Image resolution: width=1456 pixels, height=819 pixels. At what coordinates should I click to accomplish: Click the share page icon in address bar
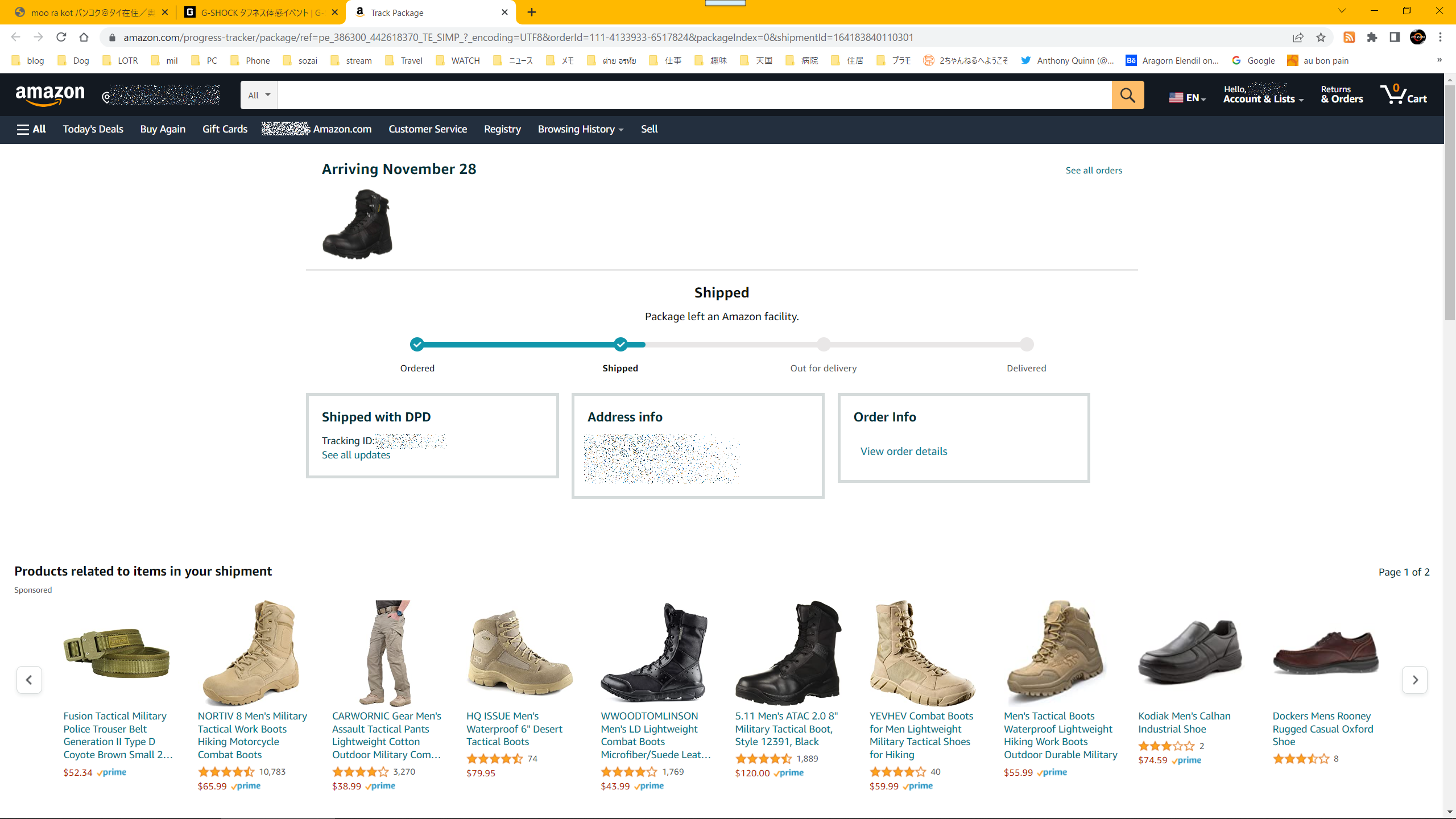click(x=1298, y=37)
